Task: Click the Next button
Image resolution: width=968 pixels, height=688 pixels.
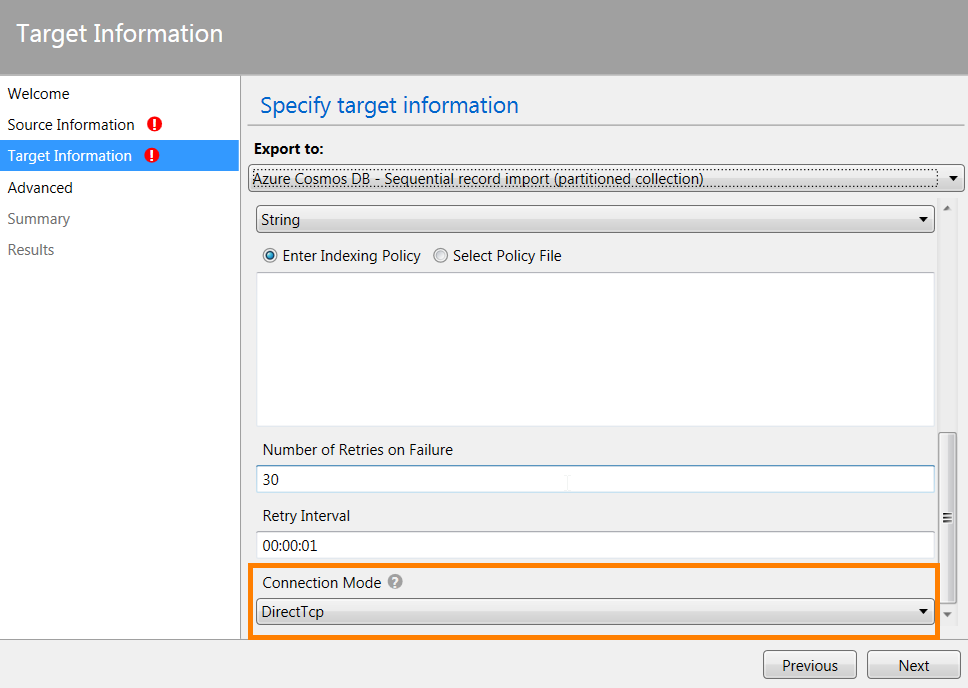Action: pyautogui.click(x=913, y=665)
